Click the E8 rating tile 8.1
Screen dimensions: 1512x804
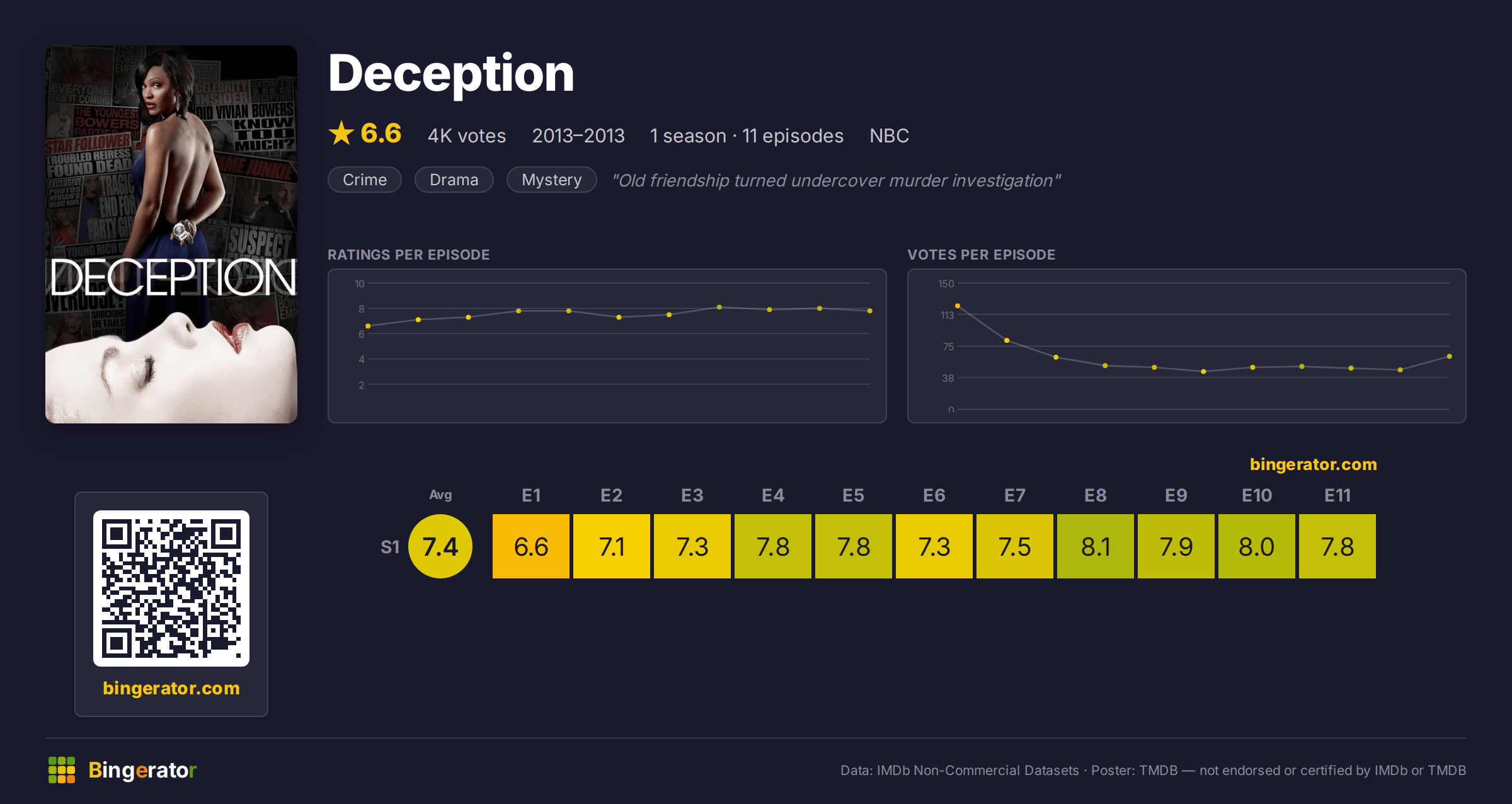point(1096,546)
